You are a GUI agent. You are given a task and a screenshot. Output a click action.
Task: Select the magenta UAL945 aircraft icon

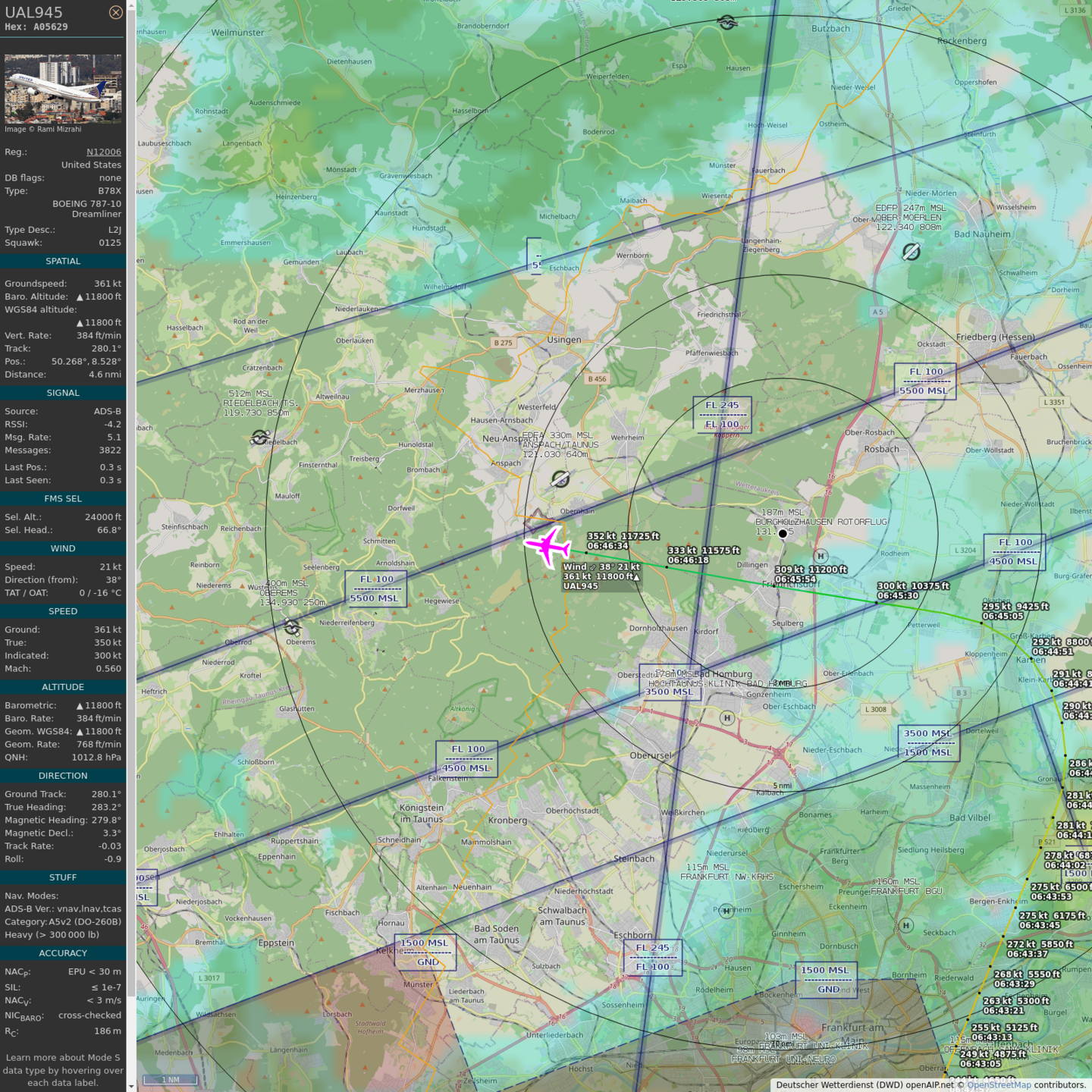pyautogui.click(x=547, y=545)
